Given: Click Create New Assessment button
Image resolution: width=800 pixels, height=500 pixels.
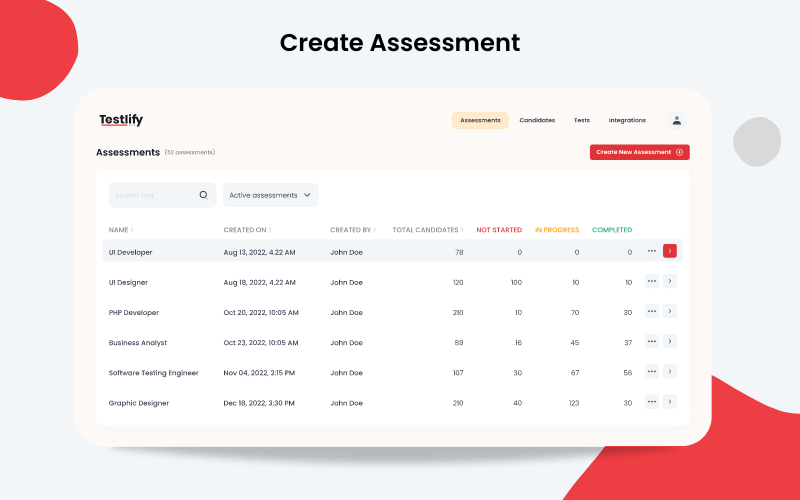Looking at the screenshot, I should [640, 152].
